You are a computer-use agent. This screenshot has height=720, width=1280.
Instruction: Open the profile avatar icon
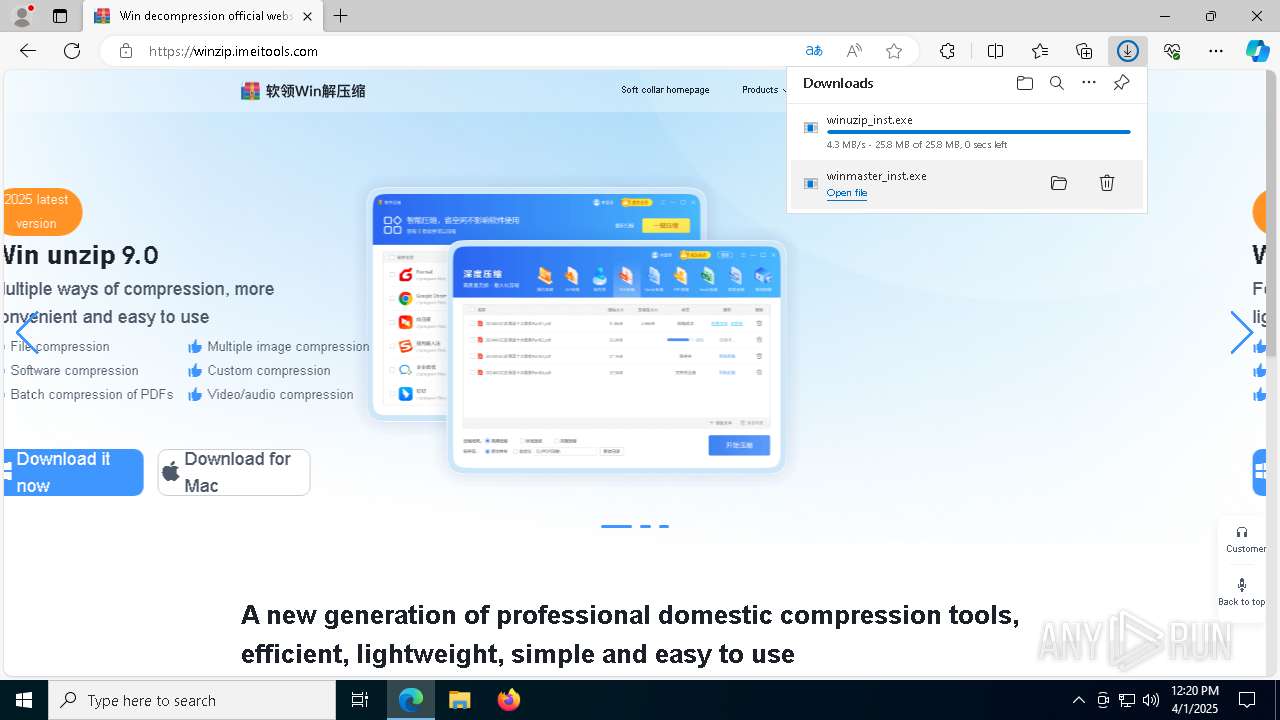(21, 16)
